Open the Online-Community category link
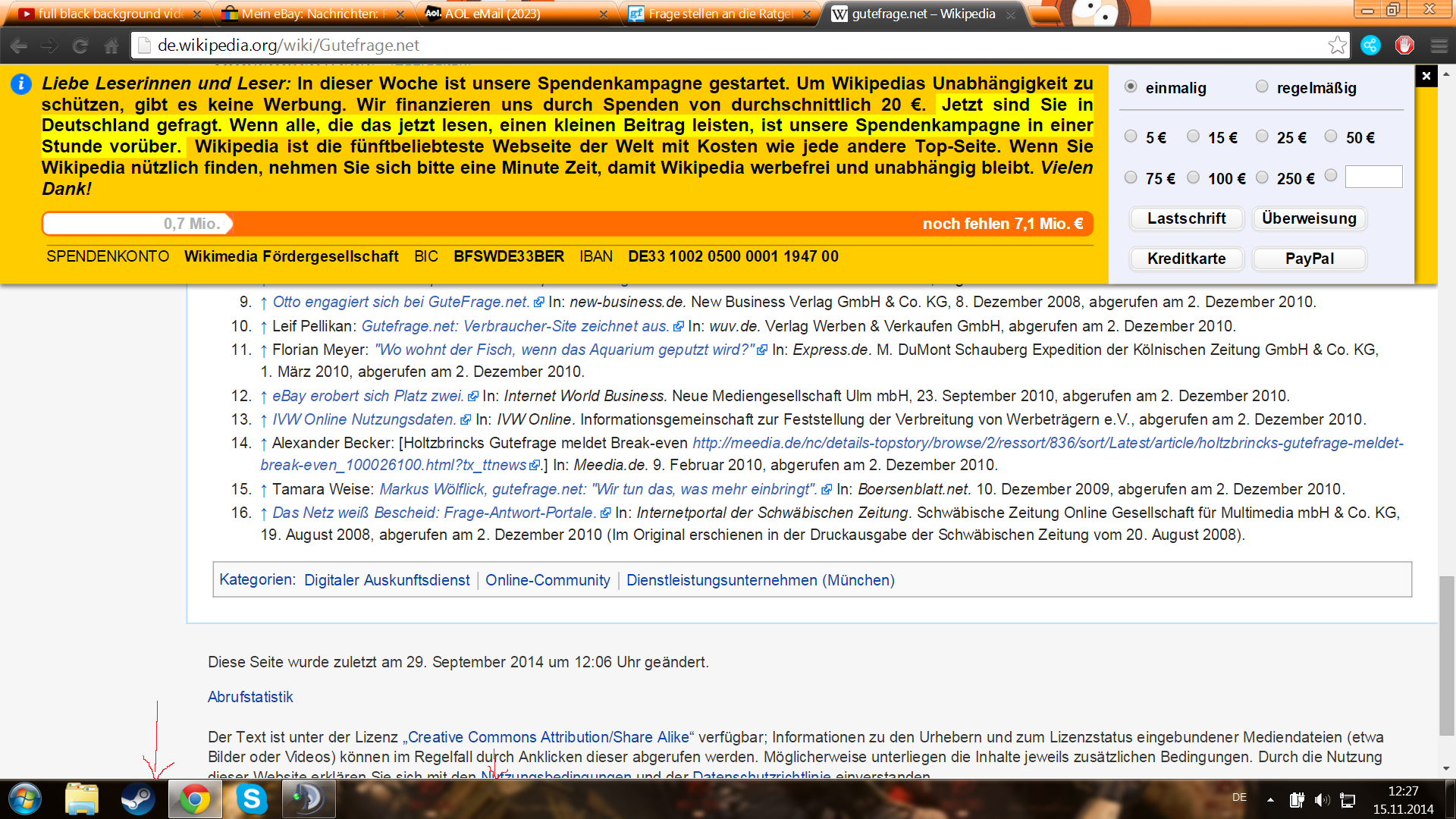1456x819 pixels. 548,580
